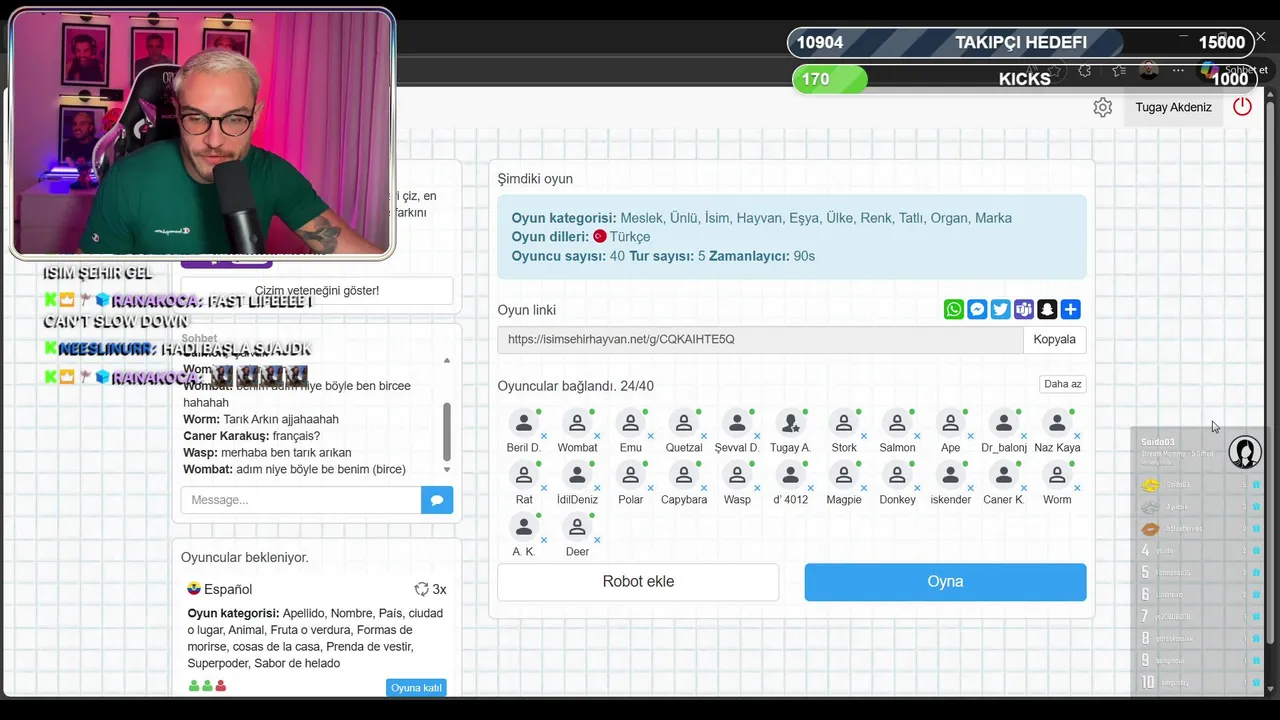Remove player Worm using x icon
The image size is (1280, 720).
coord(1077,488)
